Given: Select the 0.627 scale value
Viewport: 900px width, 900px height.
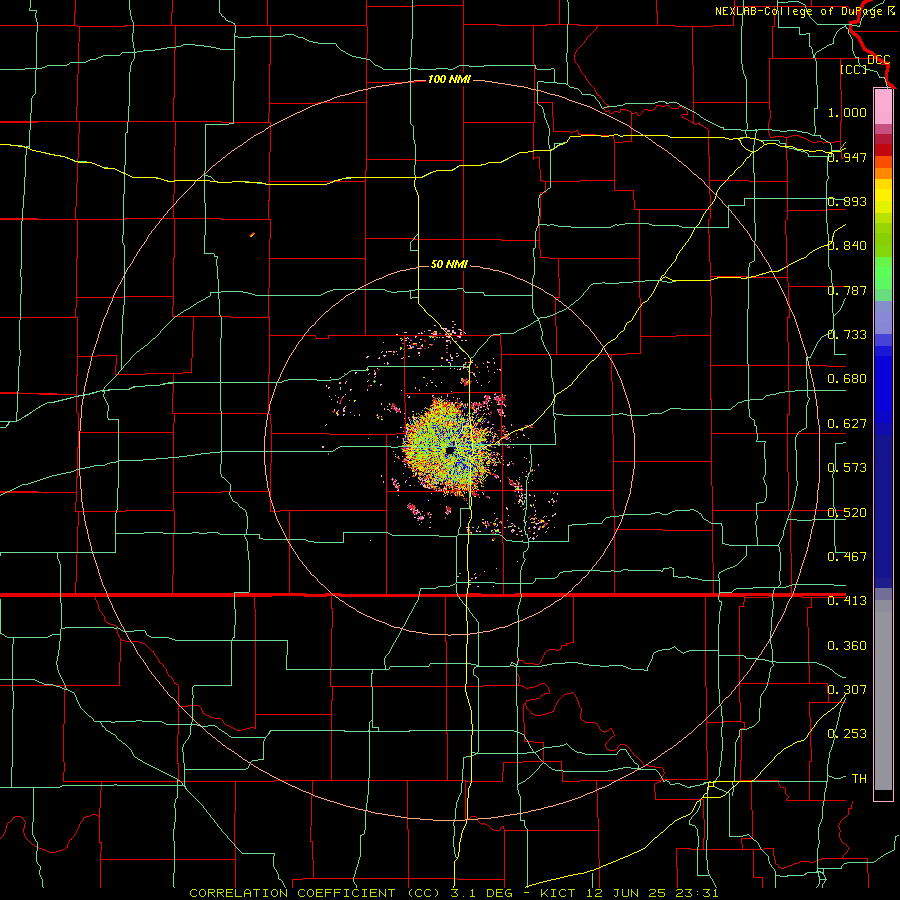Looking at the screenshot, I should click(x=847, y=424).
